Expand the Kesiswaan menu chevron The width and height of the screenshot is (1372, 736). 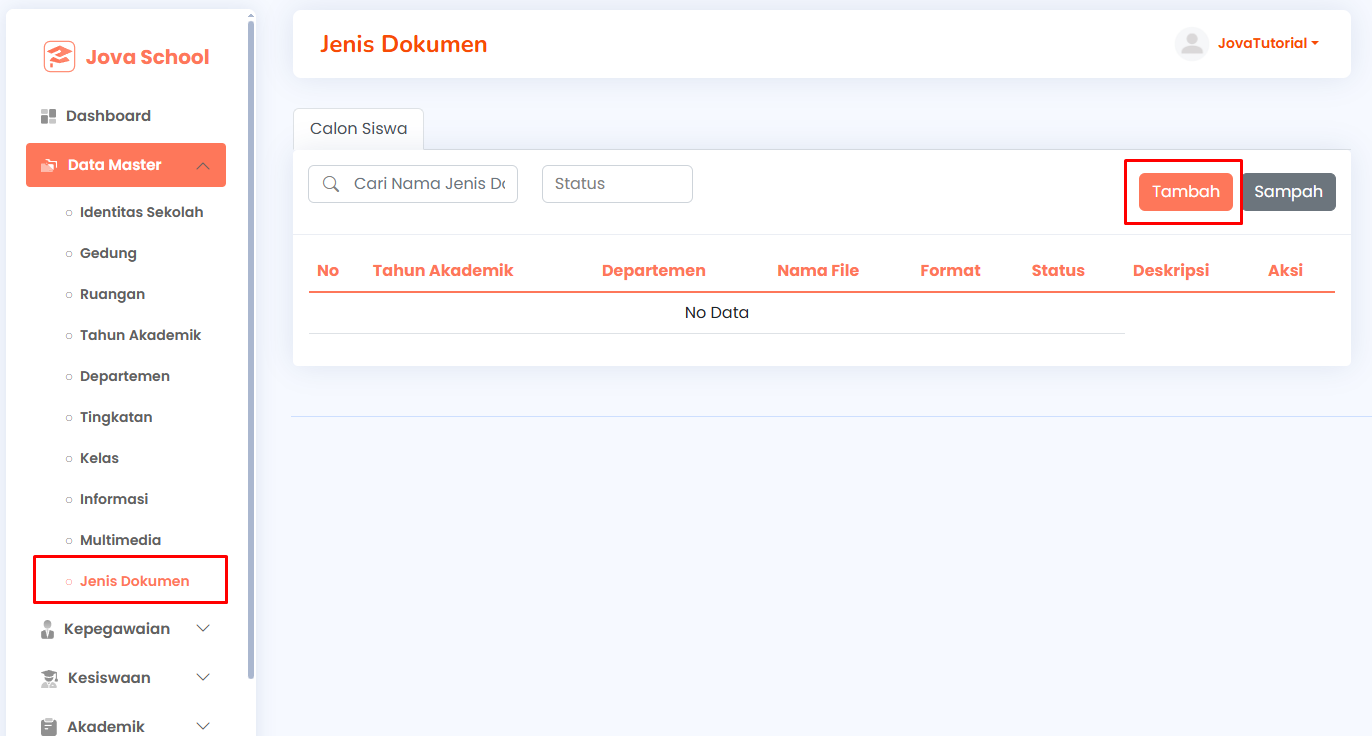[x=203, y=678]
